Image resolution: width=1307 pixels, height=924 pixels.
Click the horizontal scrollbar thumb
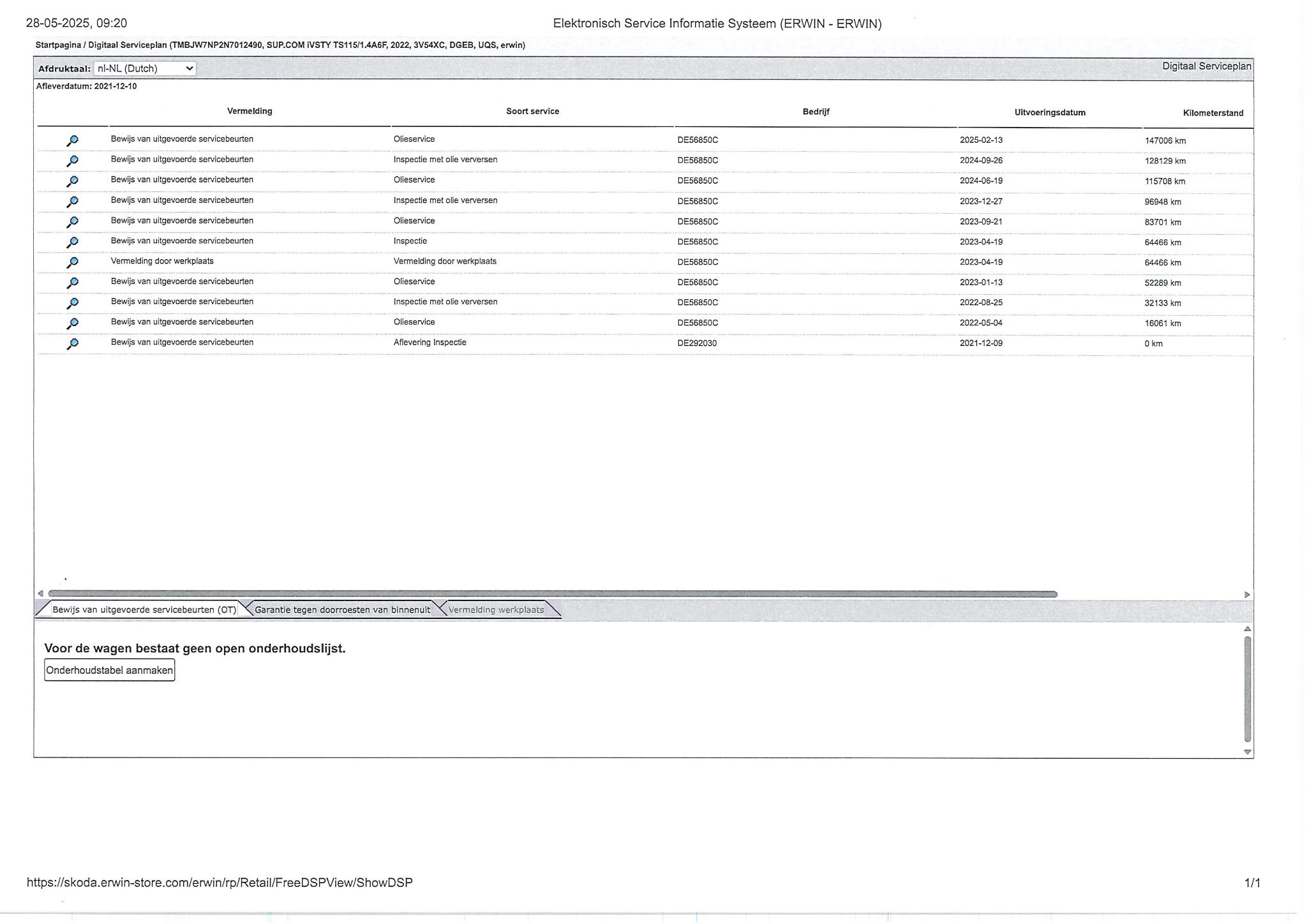click(553, 594)
